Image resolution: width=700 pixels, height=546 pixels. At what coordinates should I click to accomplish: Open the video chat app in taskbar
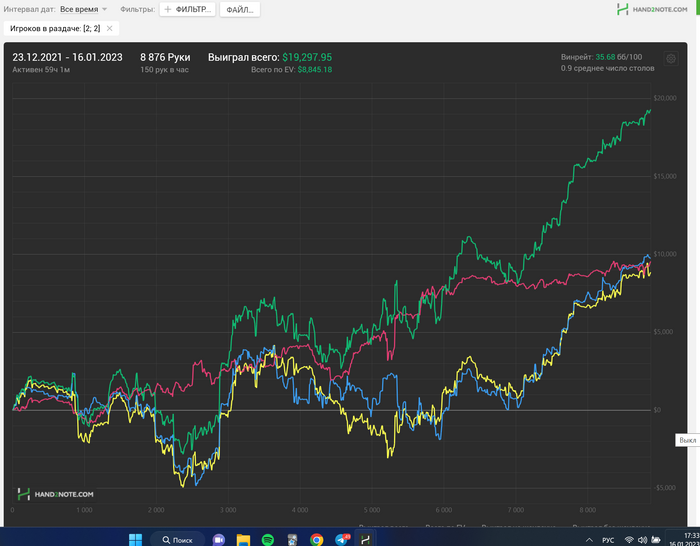[219, 540]
